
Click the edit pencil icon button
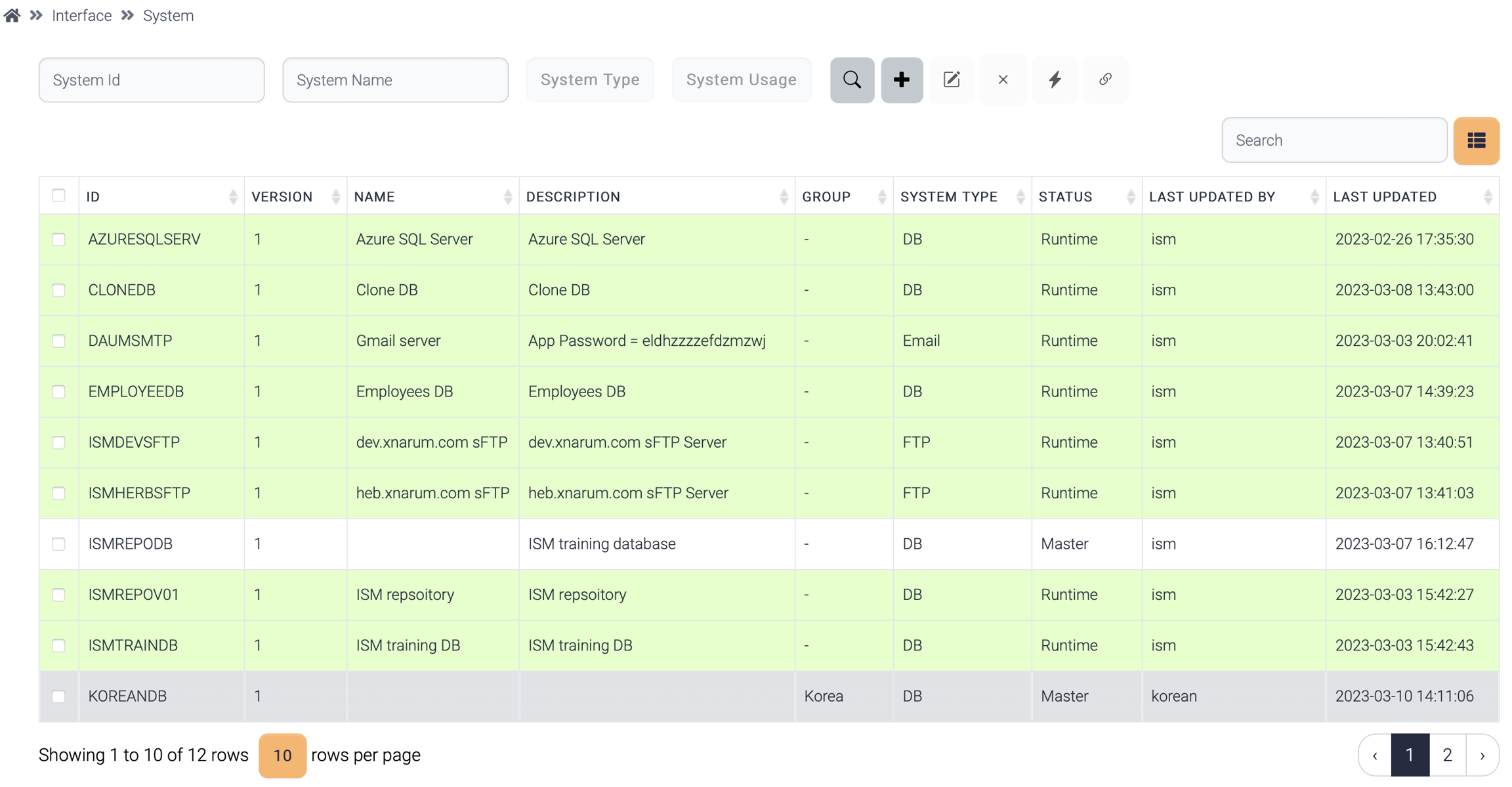[952, 80]
